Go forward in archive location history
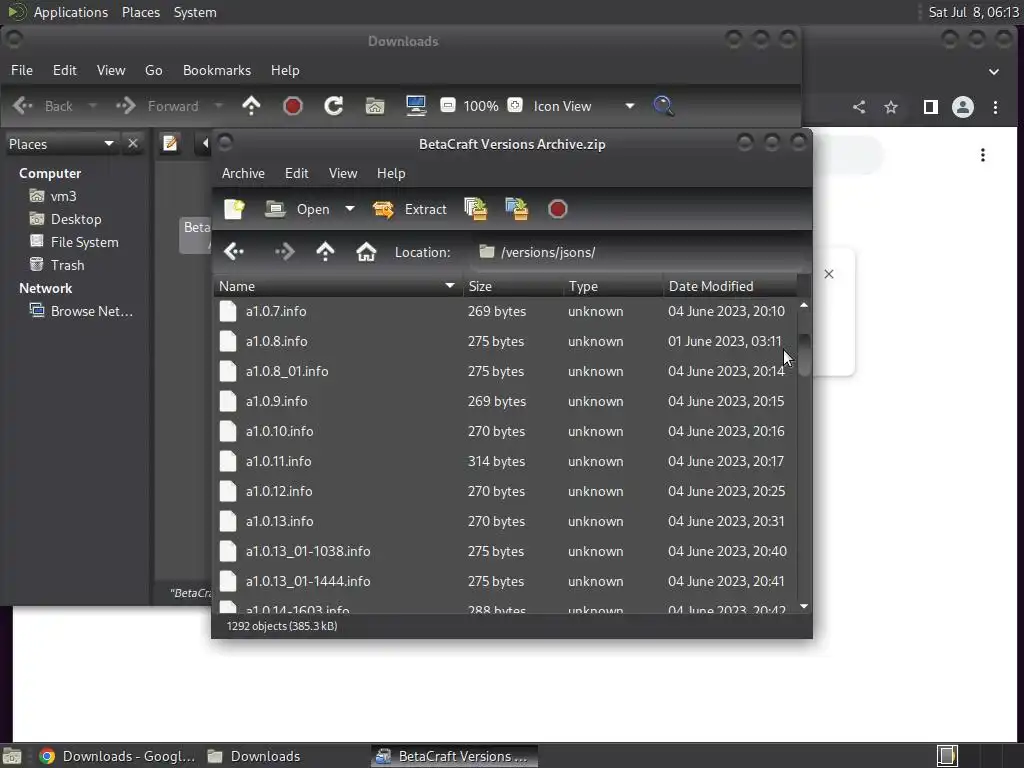 click(285, 252)
